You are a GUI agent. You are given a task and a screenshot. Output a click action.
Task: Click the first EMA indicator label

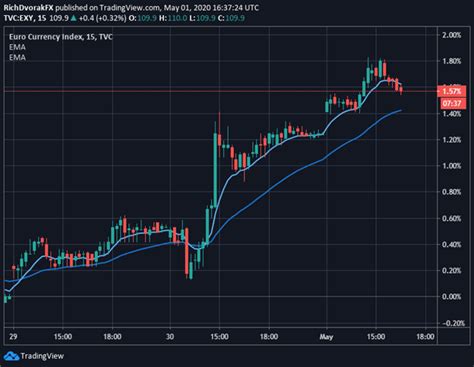[17, 47]
